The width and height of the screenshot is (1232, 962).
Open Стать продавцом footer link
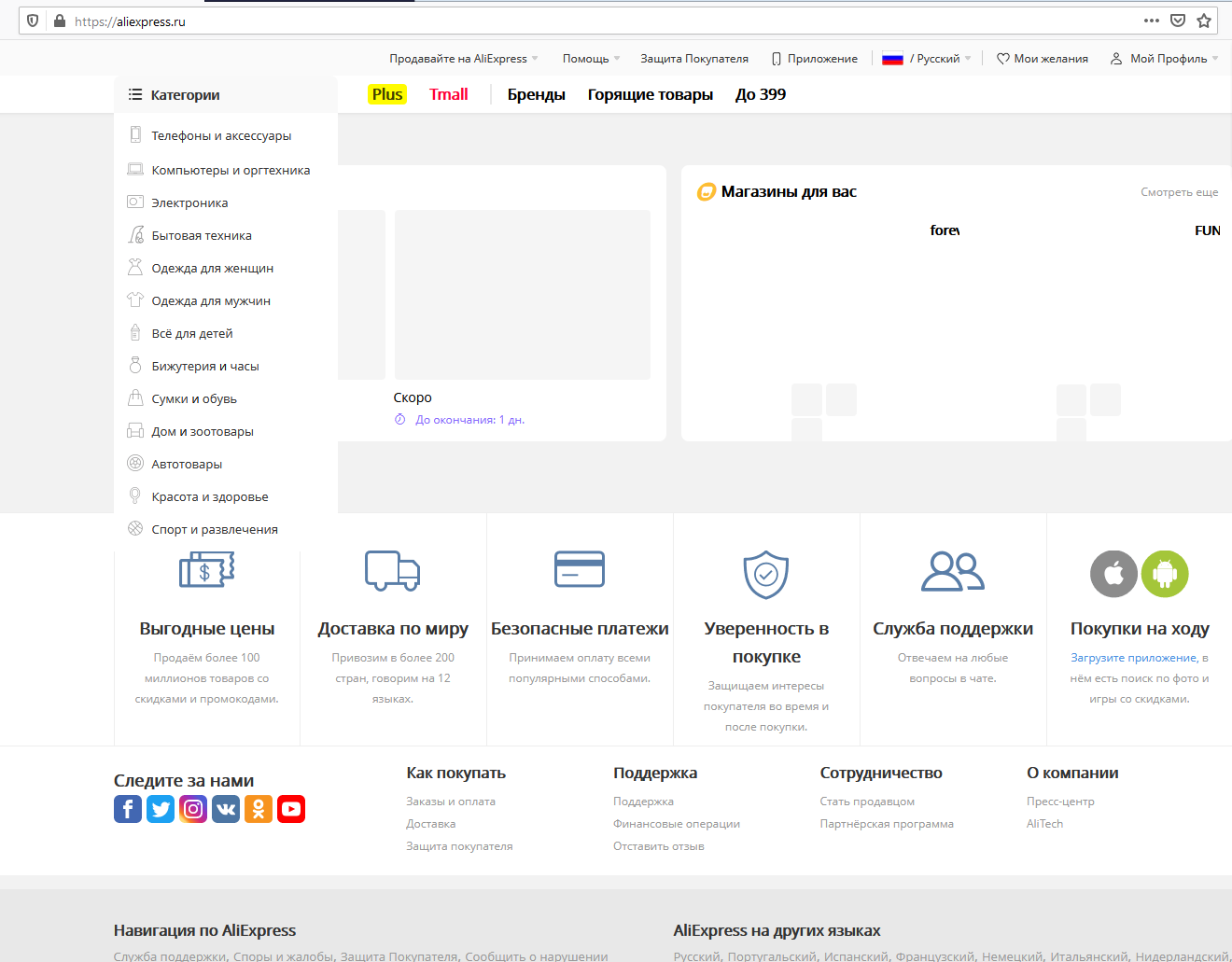point(867,802)
